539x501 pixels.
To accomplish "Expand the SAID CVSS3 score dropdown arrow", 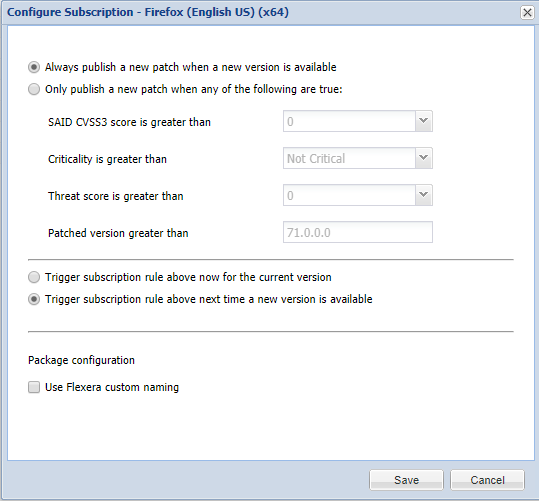I will 424,121.
